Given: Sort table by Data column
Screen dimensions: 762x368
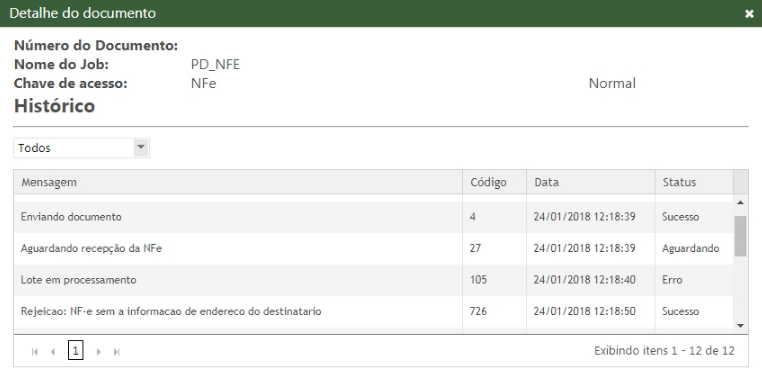Looking at the screenshot, I should pos(590,182).
